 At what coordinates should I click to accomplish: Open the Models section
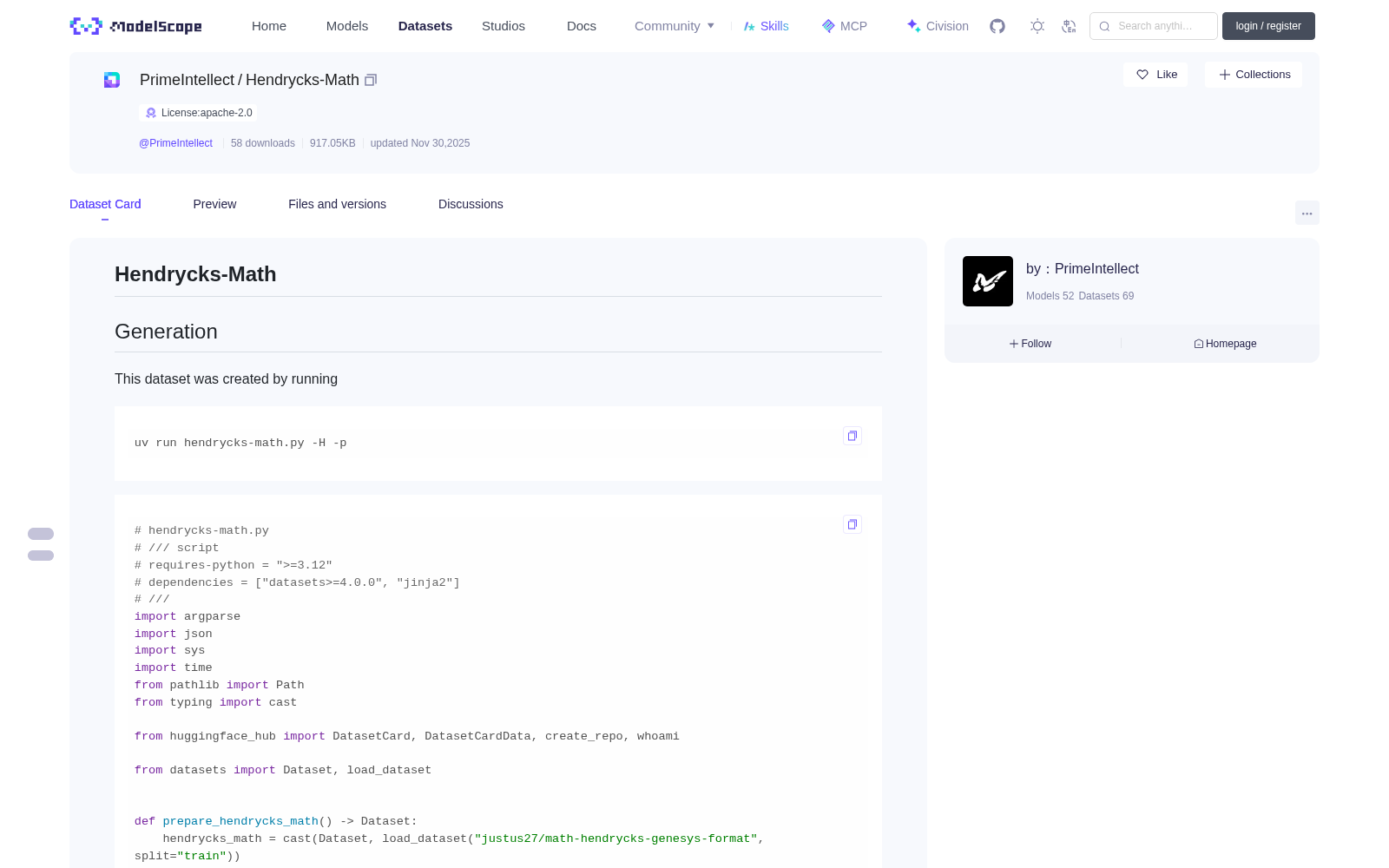click(x=347, y=26)
